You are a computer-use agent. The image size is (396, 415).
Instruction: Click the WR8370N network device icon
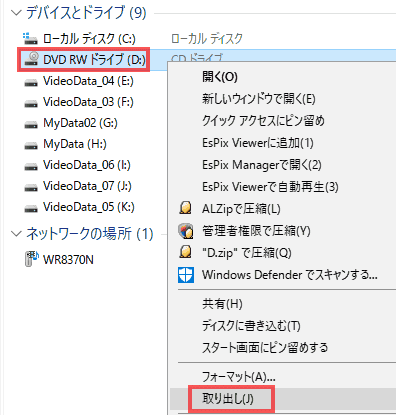(31, 259)
